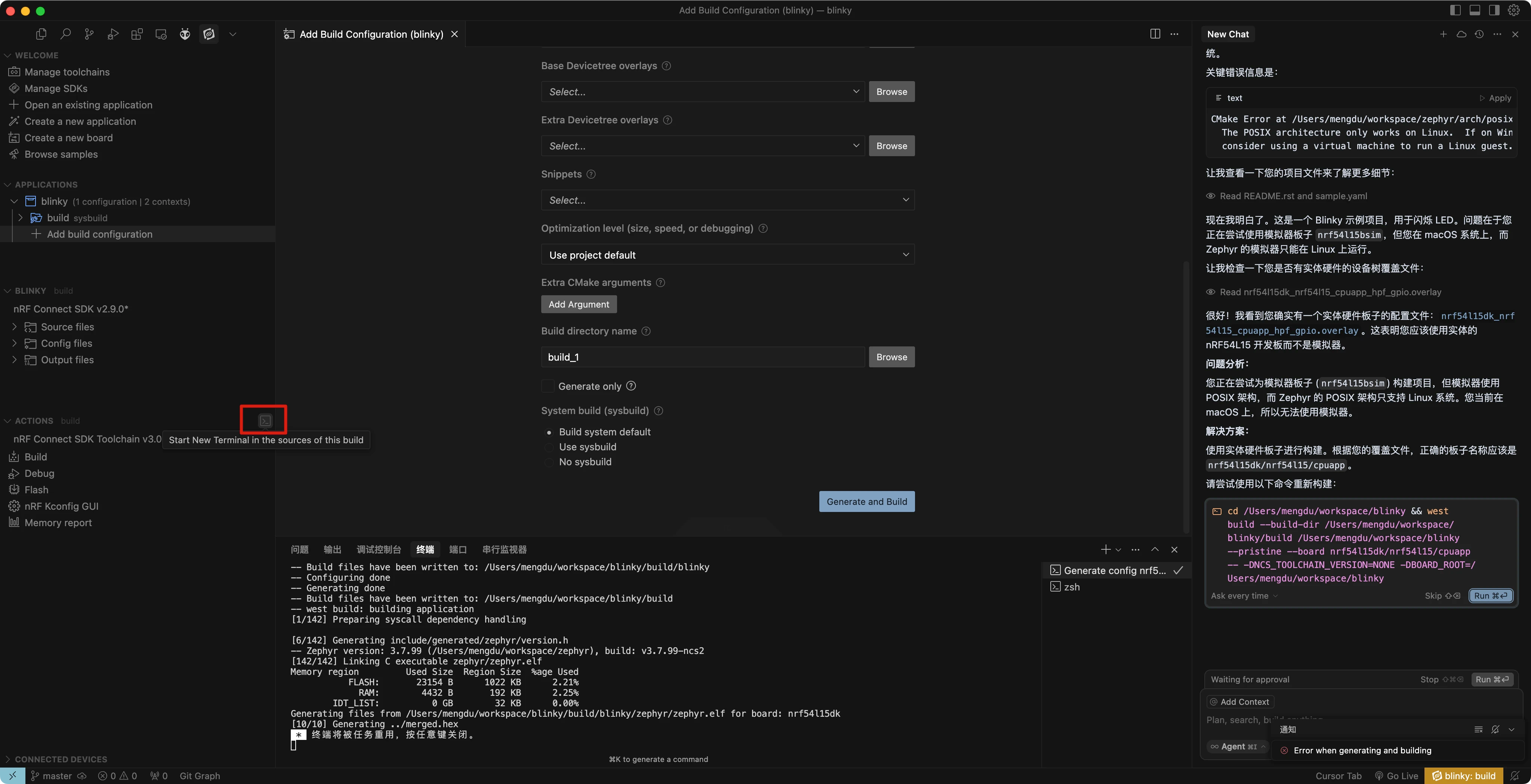1531x784 pixels.
Task: Switch to the 输出 panel tab
Action: coord(332,549)
